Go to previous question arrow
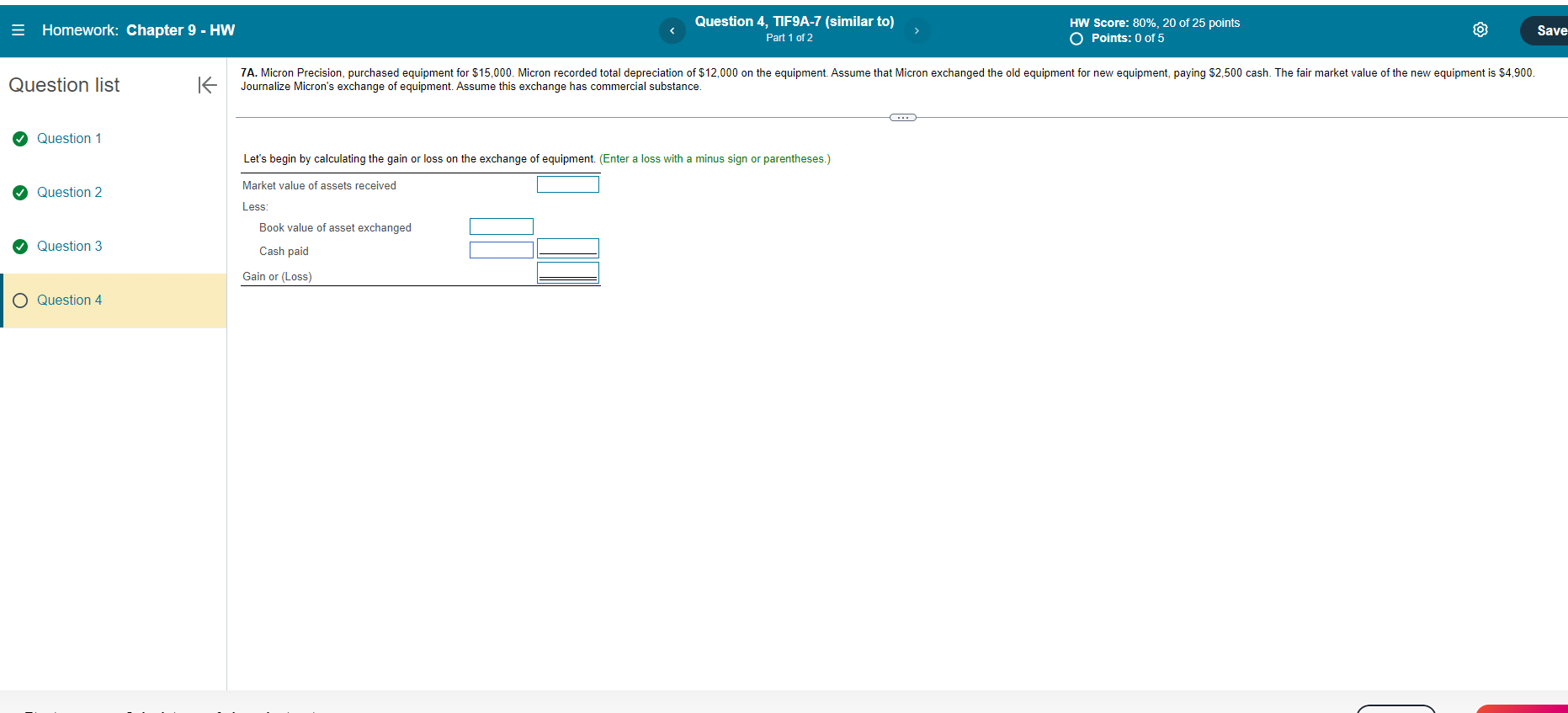The width and height of the screenshot is (1568, 713). click(672, 31)
